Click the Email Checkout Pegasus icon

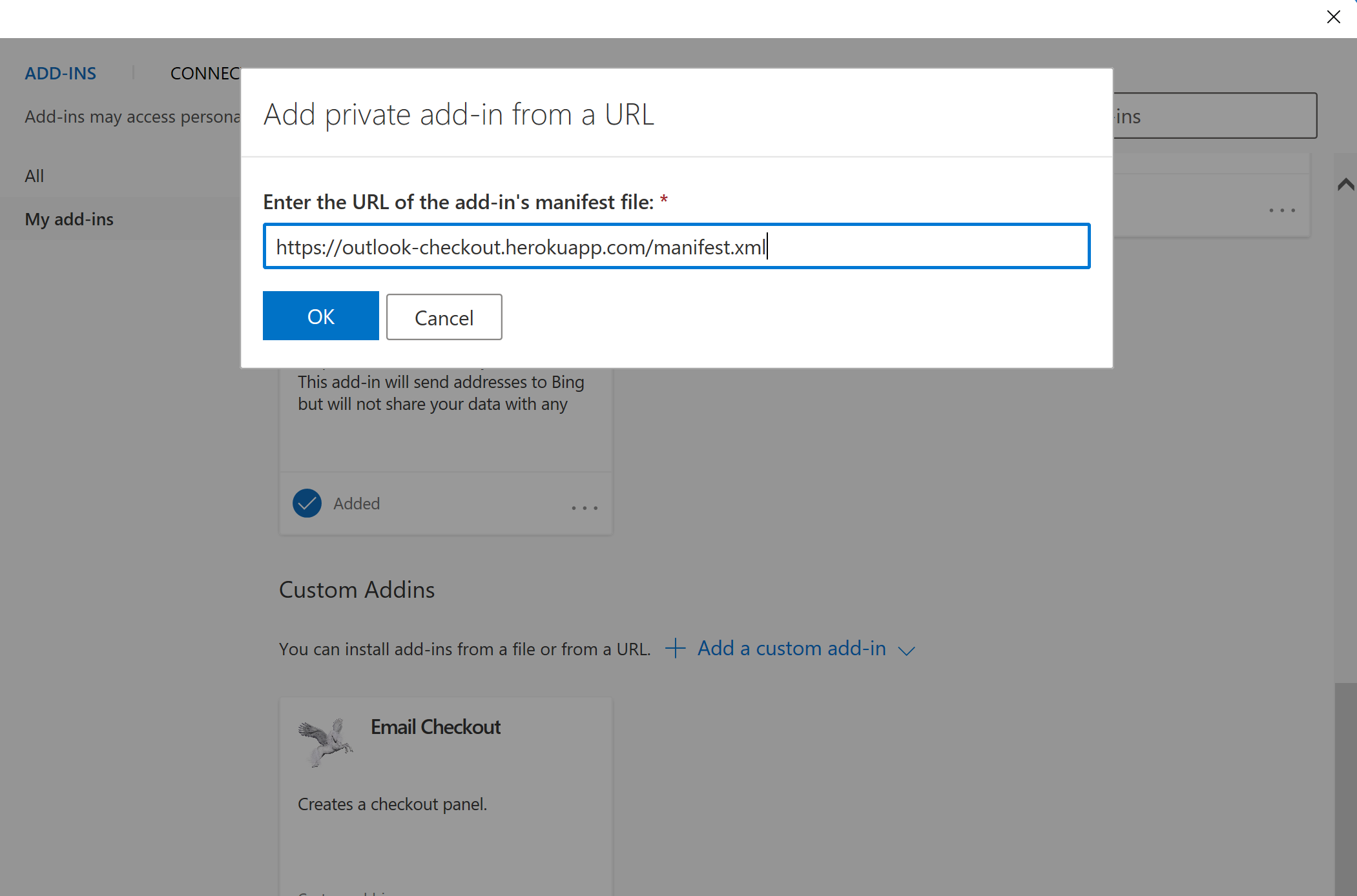[x=326, y=742]
